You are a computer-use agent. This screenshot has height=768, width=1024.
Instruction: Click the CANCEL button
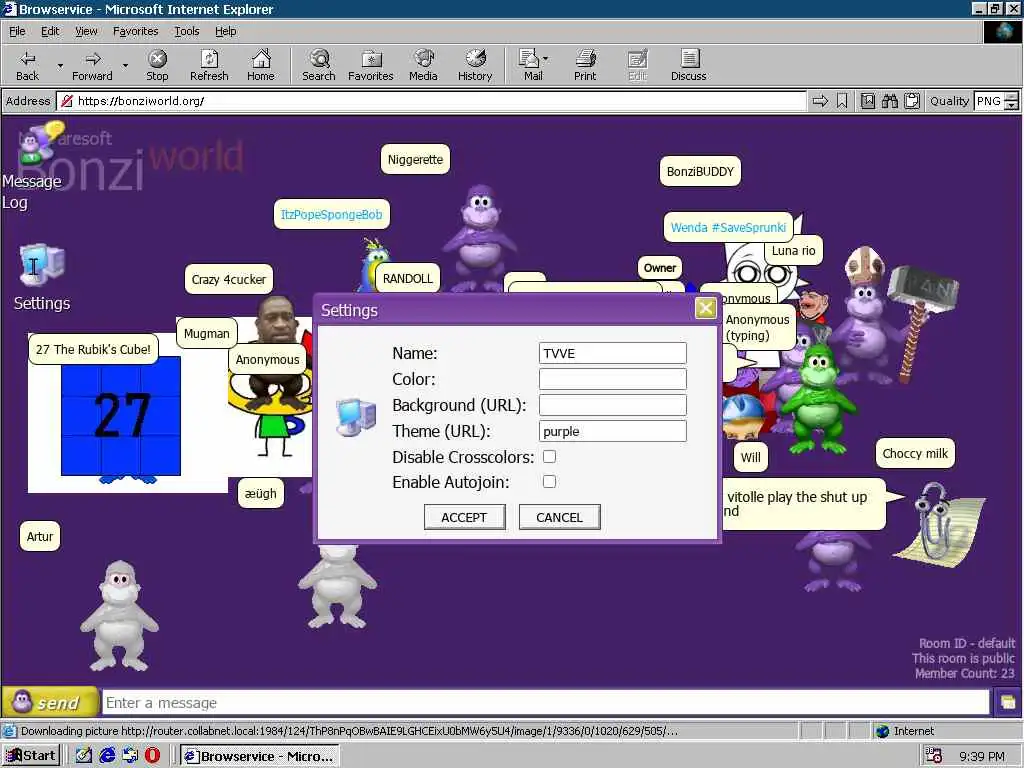point(559,517)
